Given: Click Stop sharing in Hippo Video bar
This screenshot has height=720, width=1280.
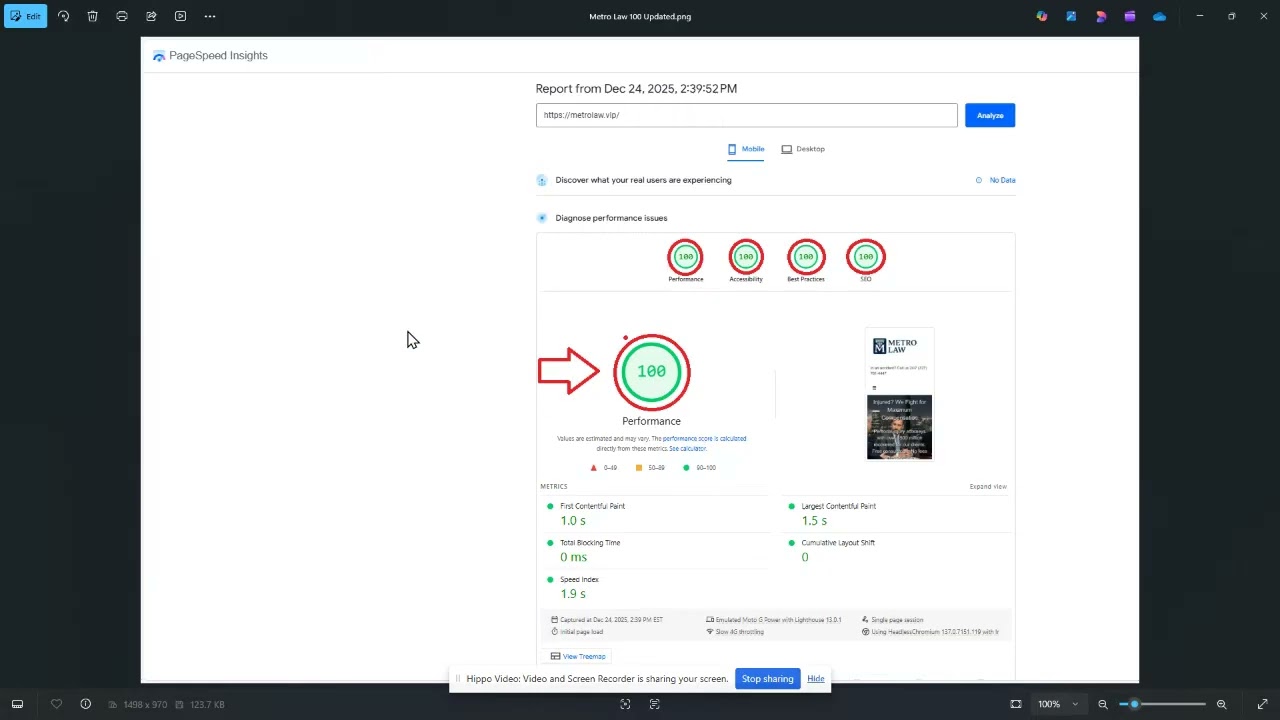Looking at the screenshot, I should (767, 679).
